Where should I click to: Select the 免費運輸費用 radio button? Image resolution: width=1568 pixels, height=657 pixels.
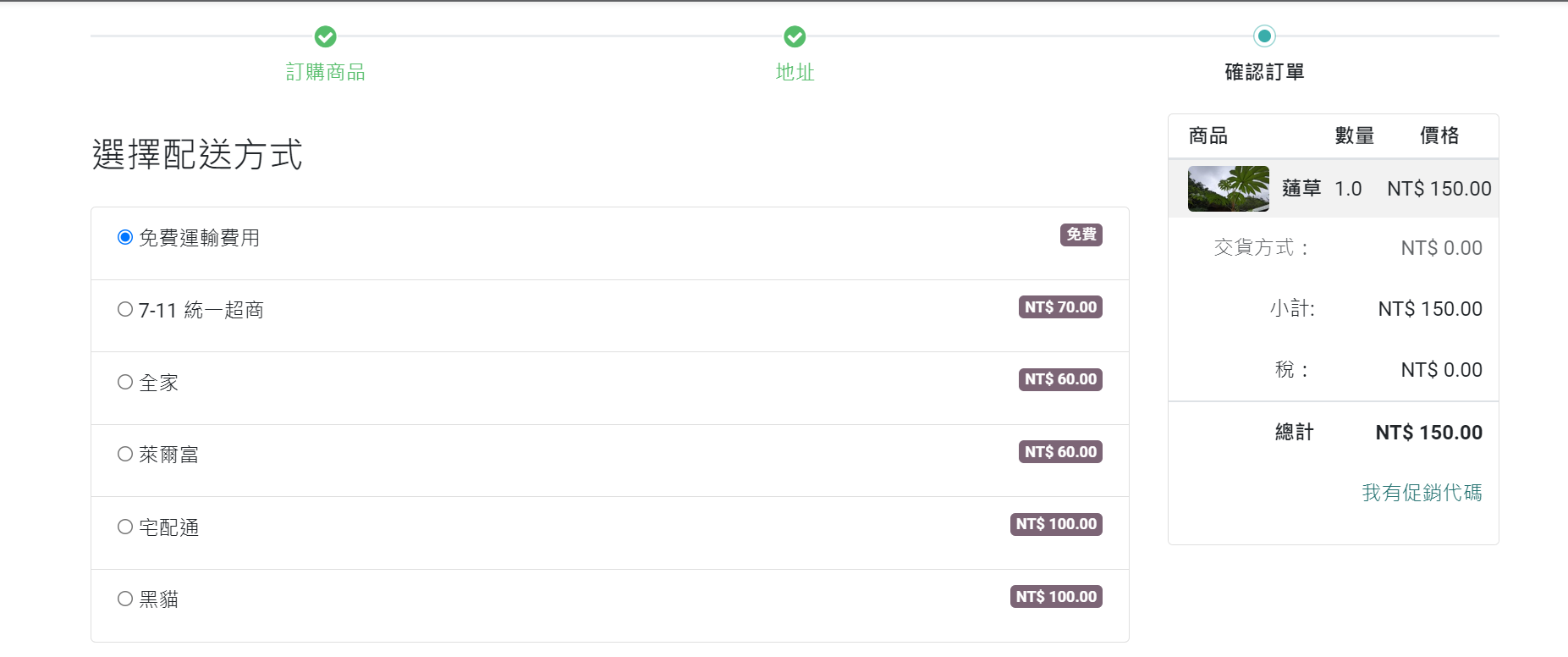125,237
